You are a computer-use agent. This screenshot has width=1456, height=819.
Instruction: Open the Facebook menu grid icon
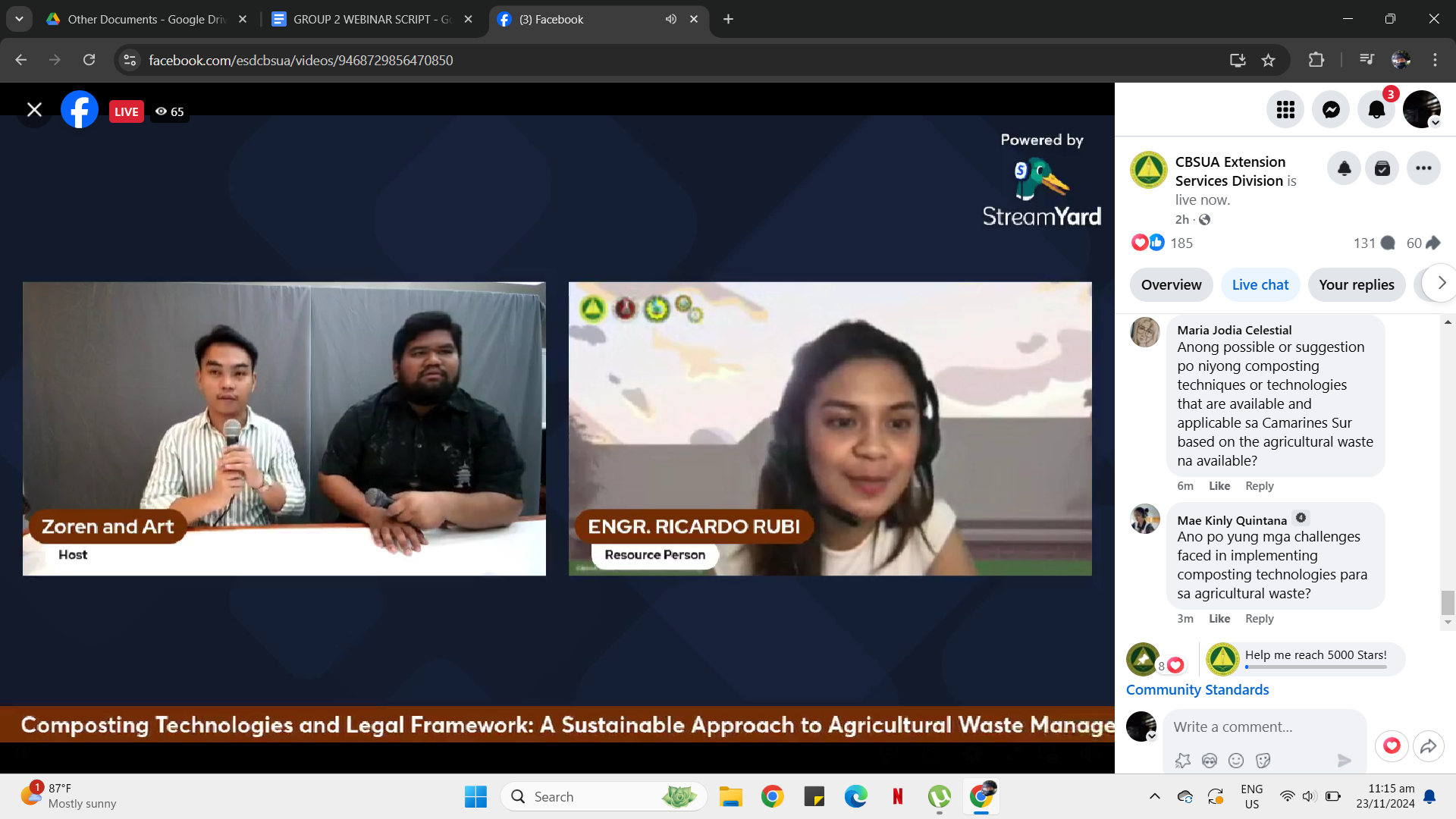click(1285, 110)
